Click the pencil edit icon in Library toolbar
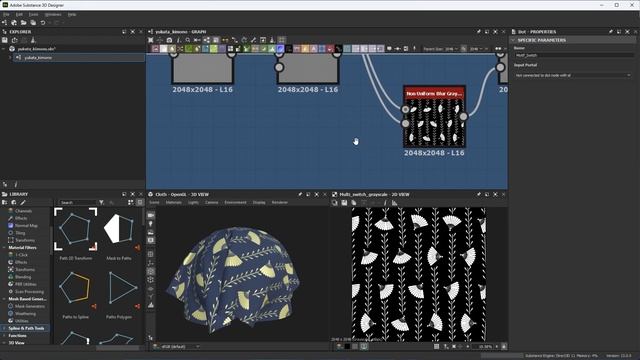 pos(23,202)
